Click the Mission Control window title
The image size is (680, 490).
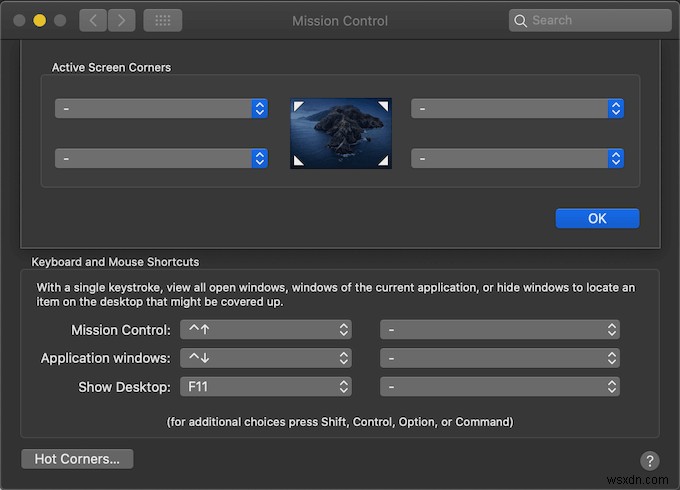pos(340,21)
